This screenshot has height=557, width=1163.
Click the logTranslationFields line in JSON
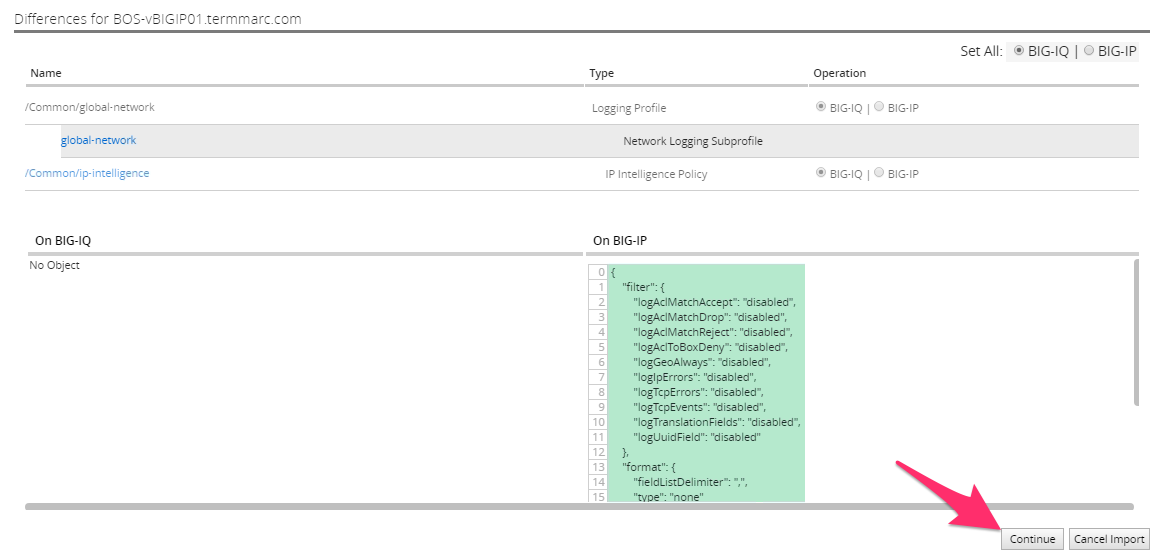(x=717, y=422)
